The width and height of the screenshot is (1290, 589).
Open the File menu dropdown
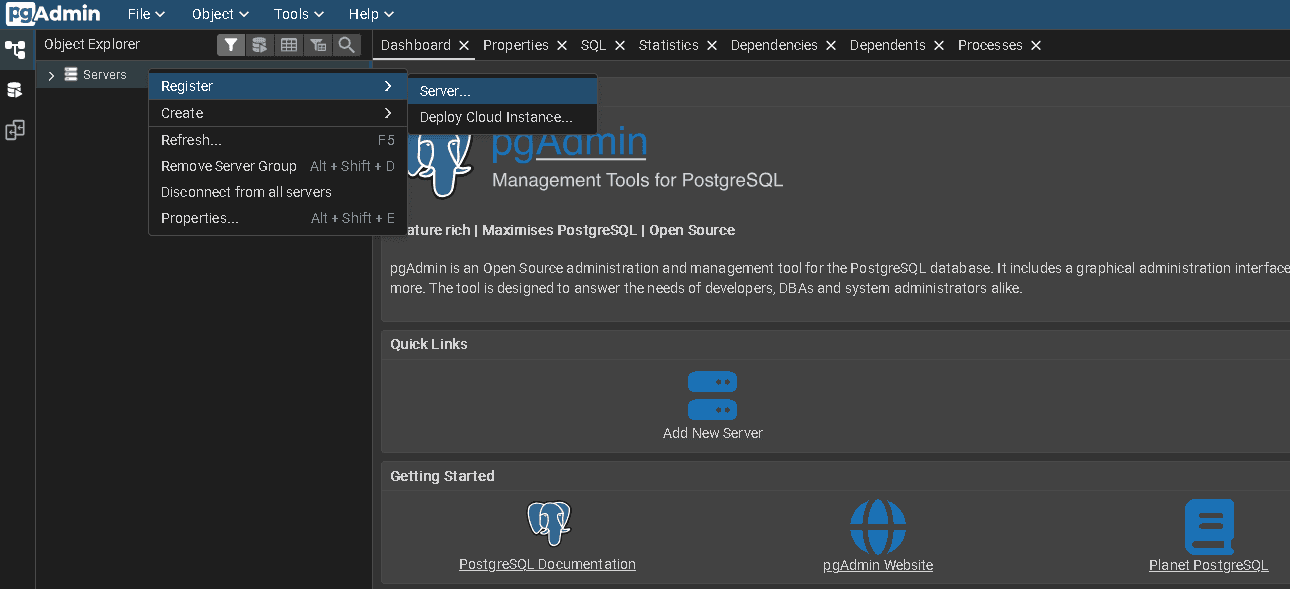click(146, 14)
